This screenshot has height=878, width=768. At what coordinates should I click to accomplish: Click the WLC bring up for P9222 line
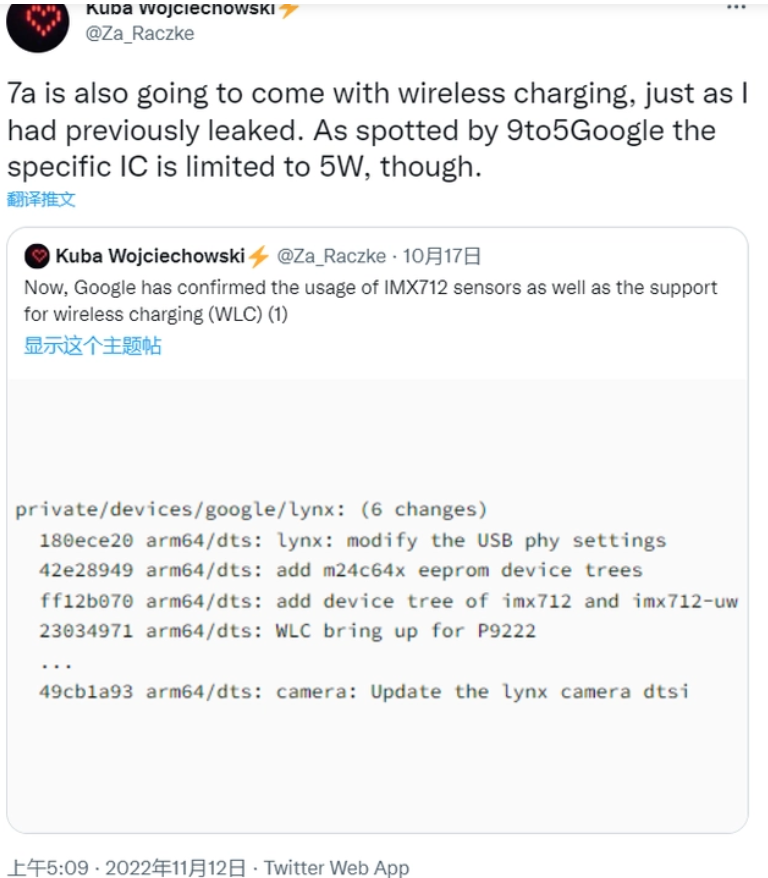coord(287,631)
